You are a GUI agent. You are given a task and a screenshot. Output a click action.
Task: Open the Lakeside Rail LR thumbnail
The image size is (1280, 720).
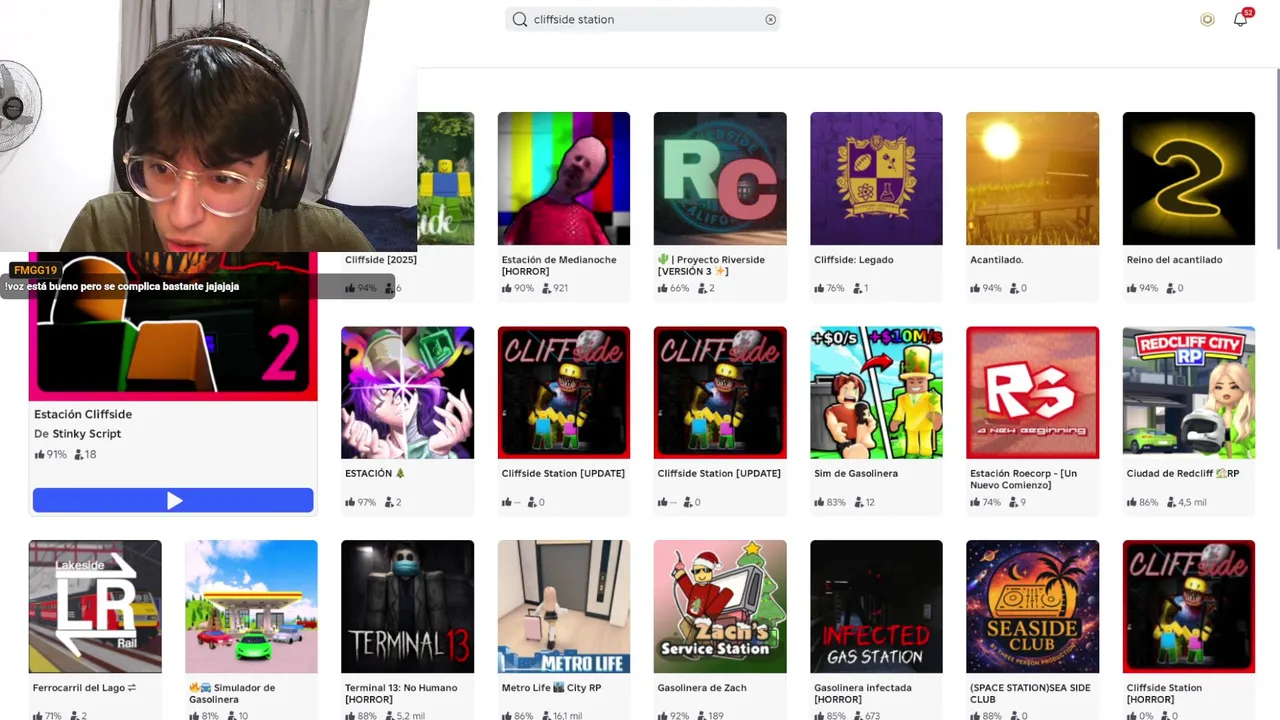pos(95,606)
